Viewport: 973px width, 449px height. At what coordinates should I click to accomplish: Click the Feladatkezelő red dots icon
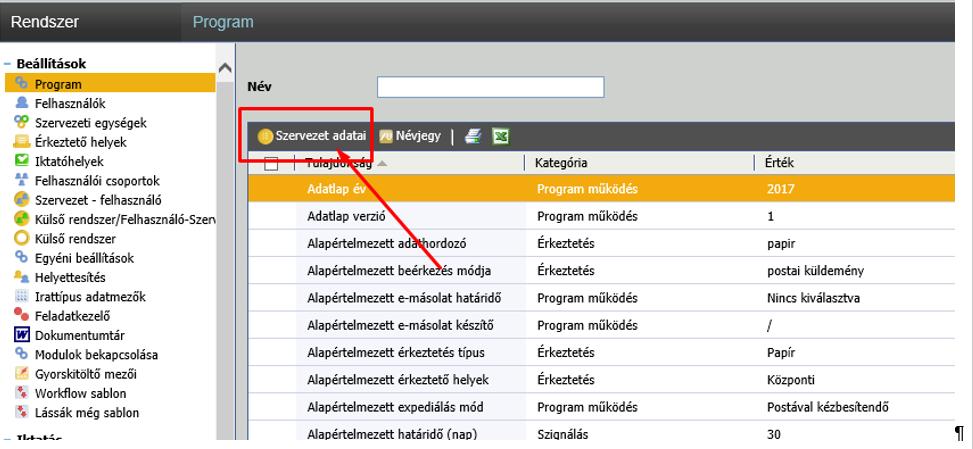22,316
